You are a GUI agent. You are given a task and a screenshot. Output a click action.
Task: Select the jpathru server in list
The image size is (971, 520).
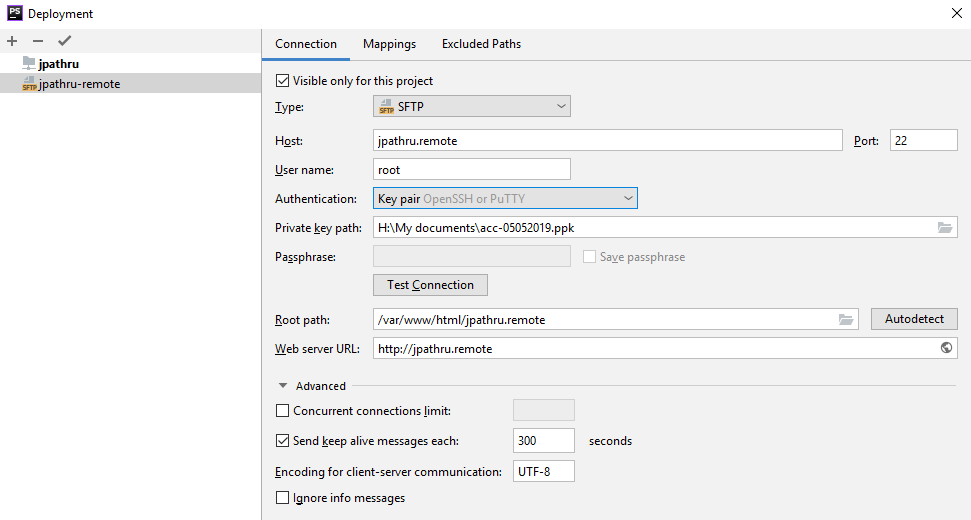pos(58,63)
